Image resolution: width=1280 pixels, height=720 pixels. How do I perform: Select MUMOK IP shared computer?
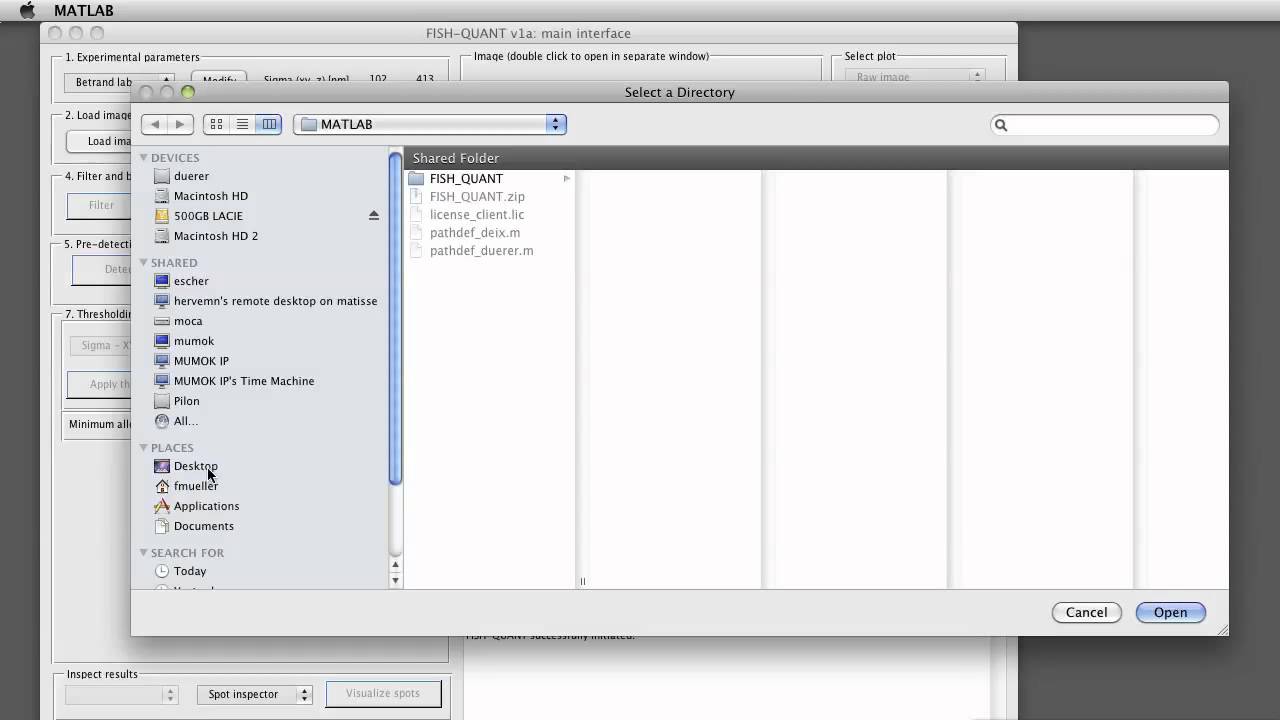[x=201, y=361]
